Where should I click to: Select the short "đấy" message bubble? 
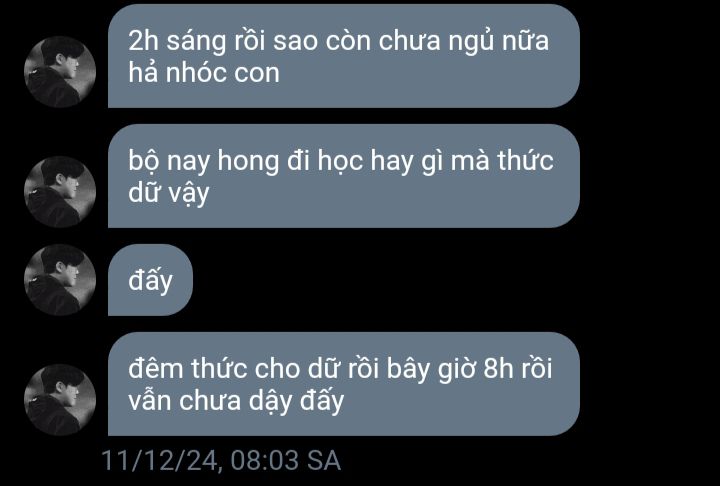click(x=150, y=280)
